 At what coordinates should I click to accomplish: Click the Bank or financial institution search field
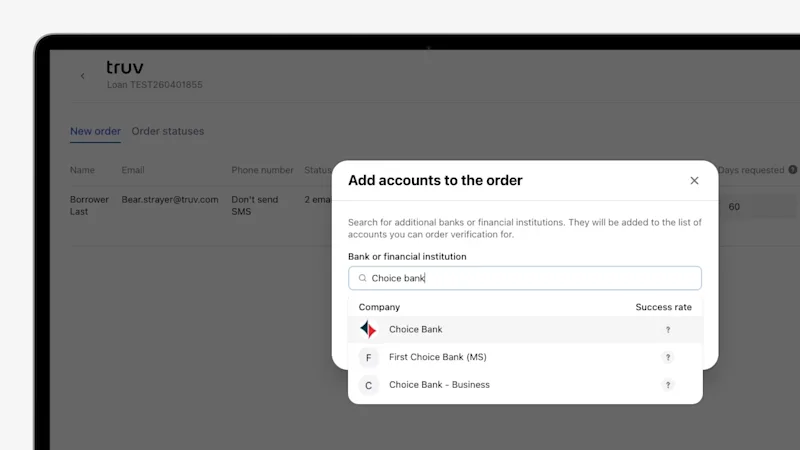point(525,278)
